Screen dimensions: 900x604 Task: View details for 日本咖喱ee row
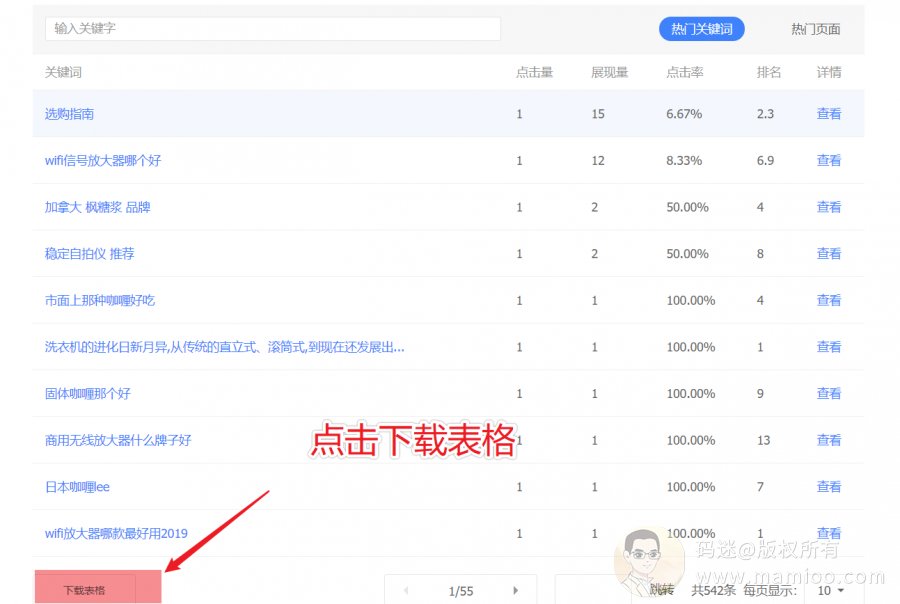coord(829,487)
